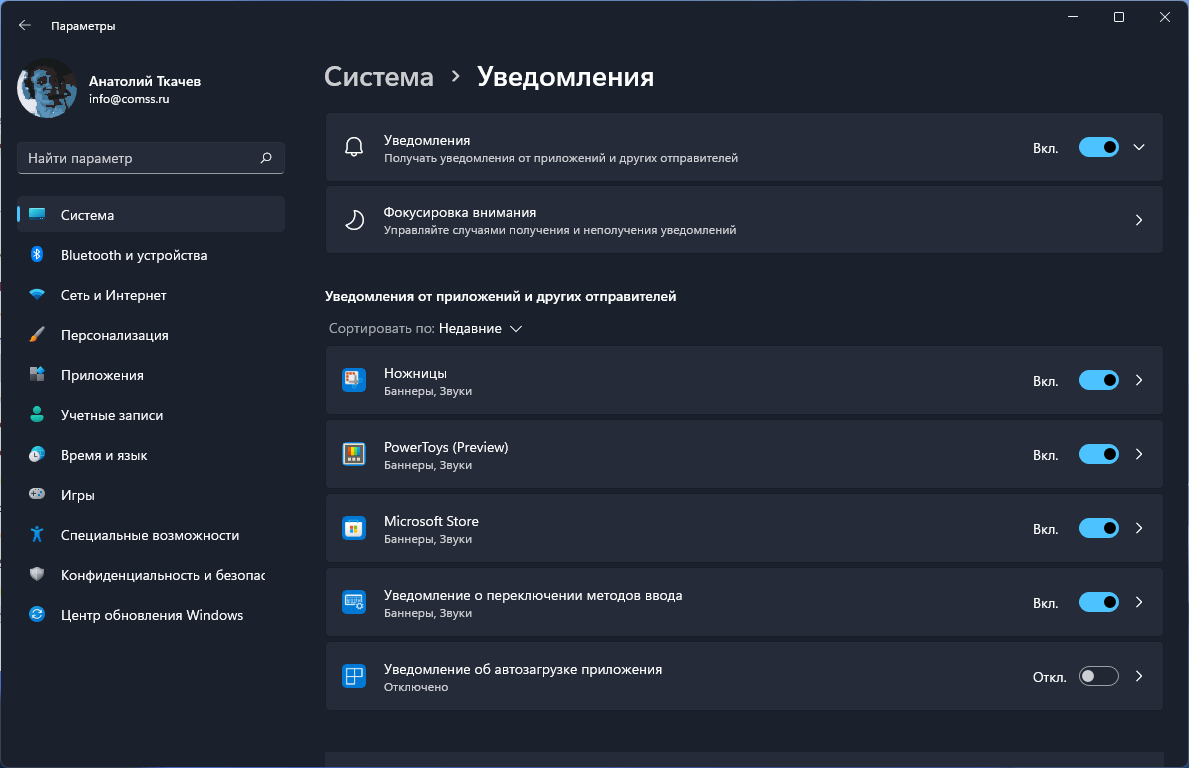
Task: Click the Bluetooth icon in sidebar
Action: [37, 255]
